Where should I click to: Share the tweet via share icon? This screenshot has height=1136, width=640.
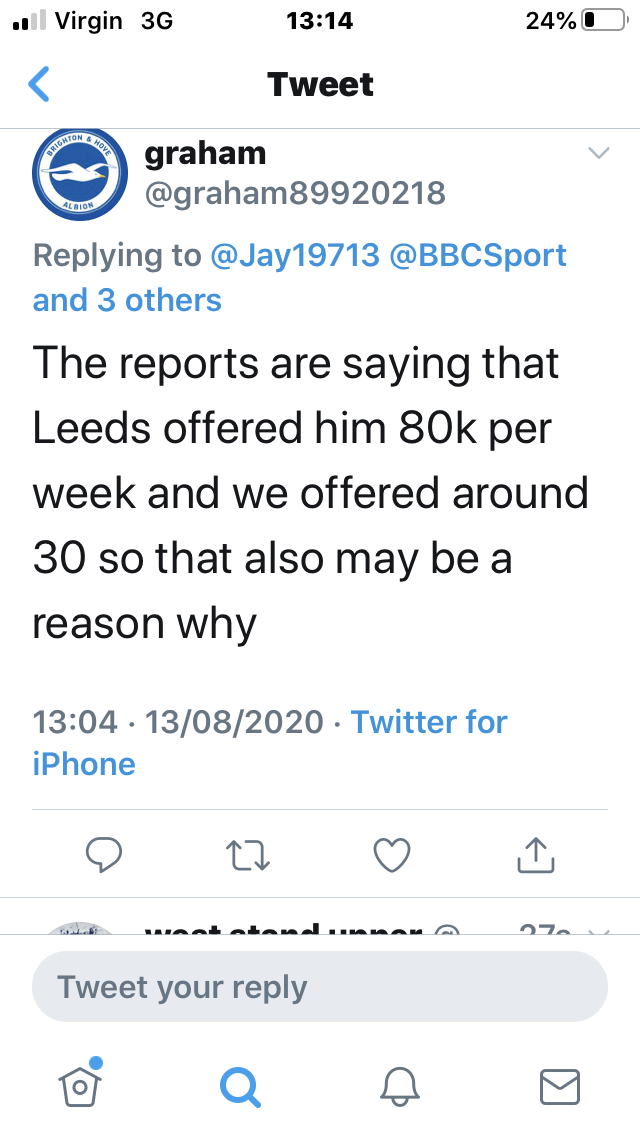[536, 854]
